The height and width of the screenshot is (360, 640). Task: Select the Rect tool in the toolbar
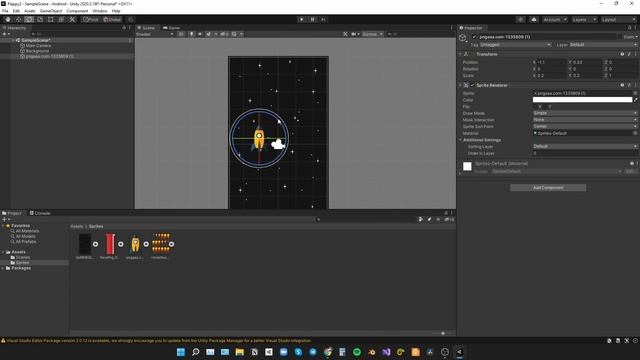point(51,20)
